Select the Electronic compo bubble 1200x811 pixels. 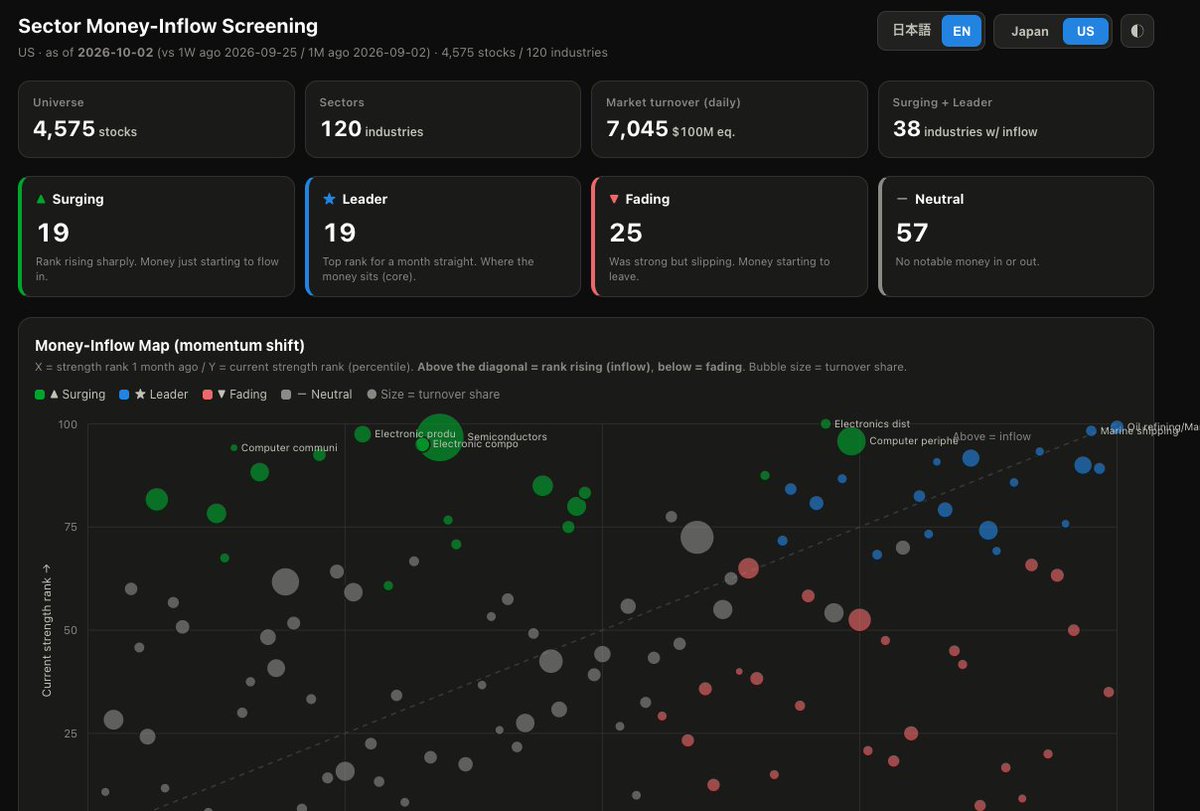pos(422,444)
